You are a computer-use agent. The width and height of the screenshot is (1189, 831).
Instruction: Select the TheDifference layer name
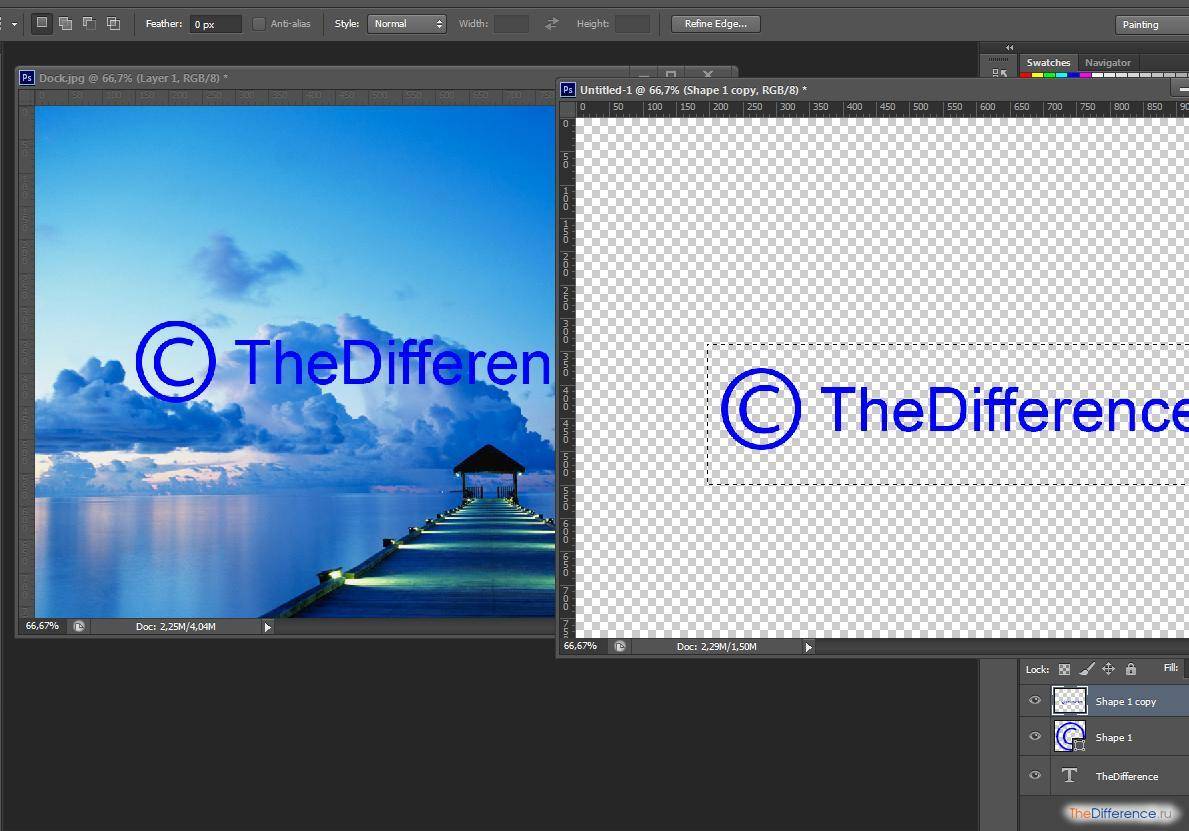pyautogui.click(x=1126, y=776)
